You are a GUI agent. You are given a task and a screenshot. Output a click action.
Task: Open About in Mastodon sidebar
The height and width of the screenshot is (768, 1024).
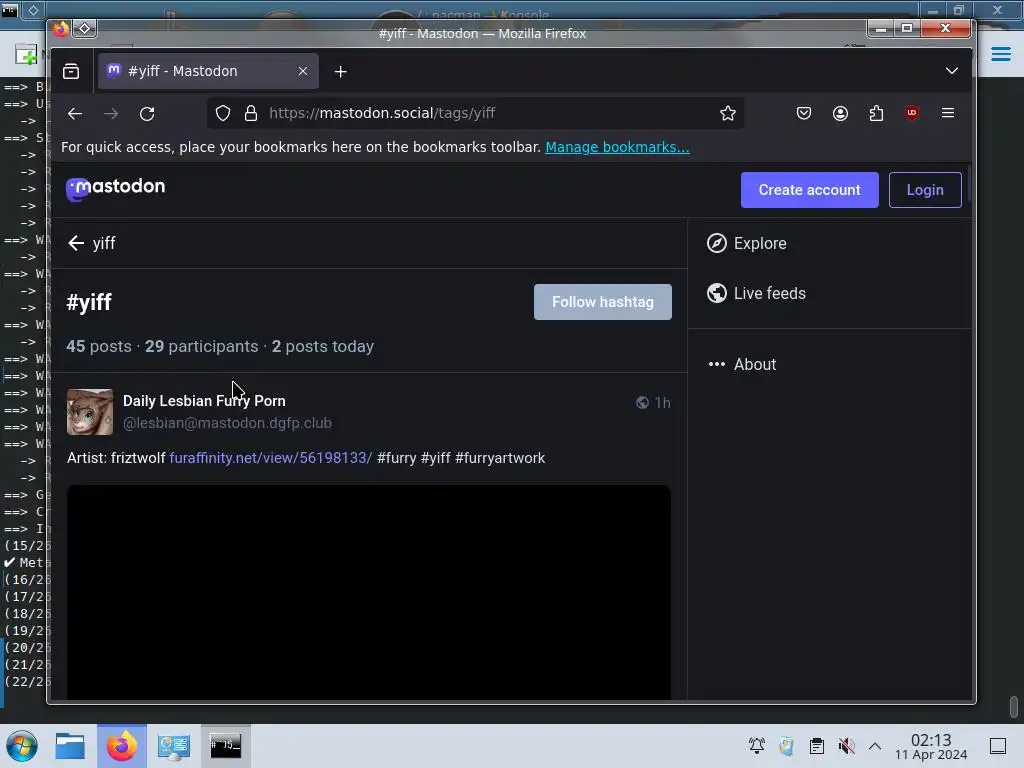742,364
